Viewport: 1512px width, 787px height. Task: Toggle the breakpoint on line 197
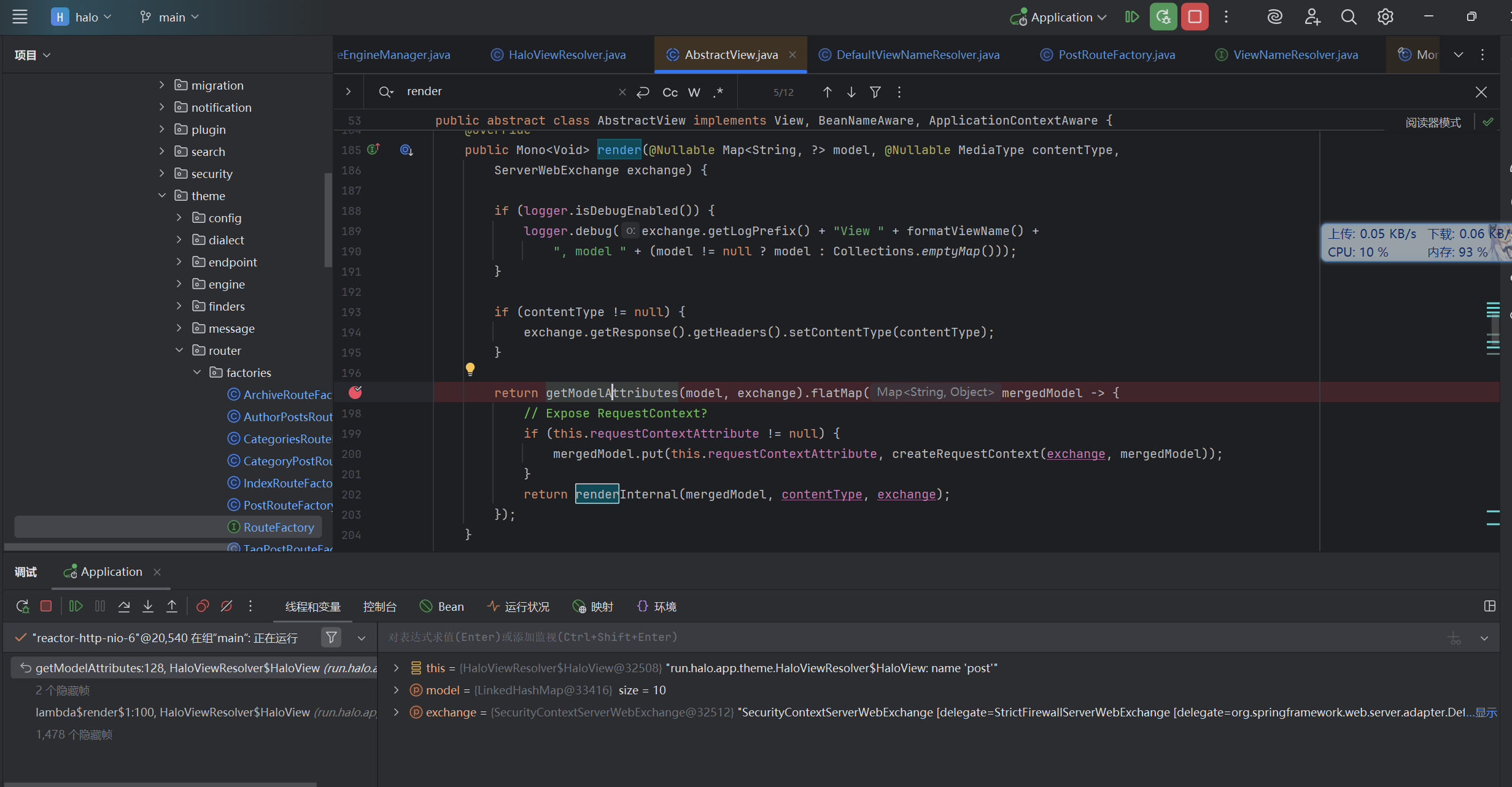(355, 392)
